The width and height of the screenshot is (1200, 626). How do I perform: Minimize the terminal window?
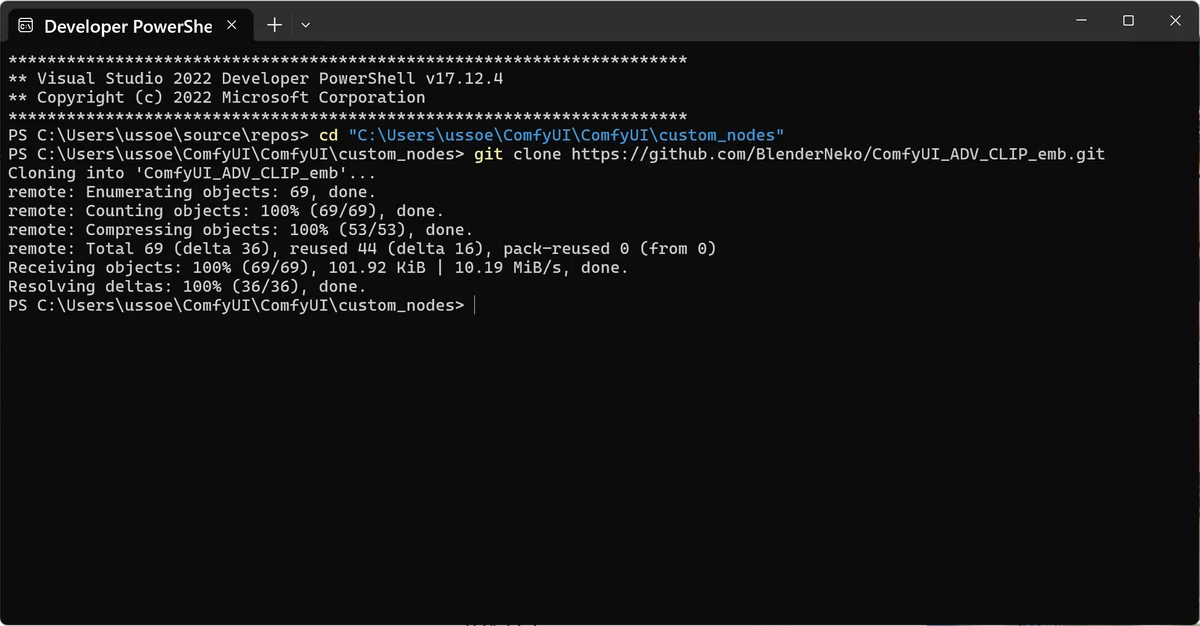(1082, 21)
